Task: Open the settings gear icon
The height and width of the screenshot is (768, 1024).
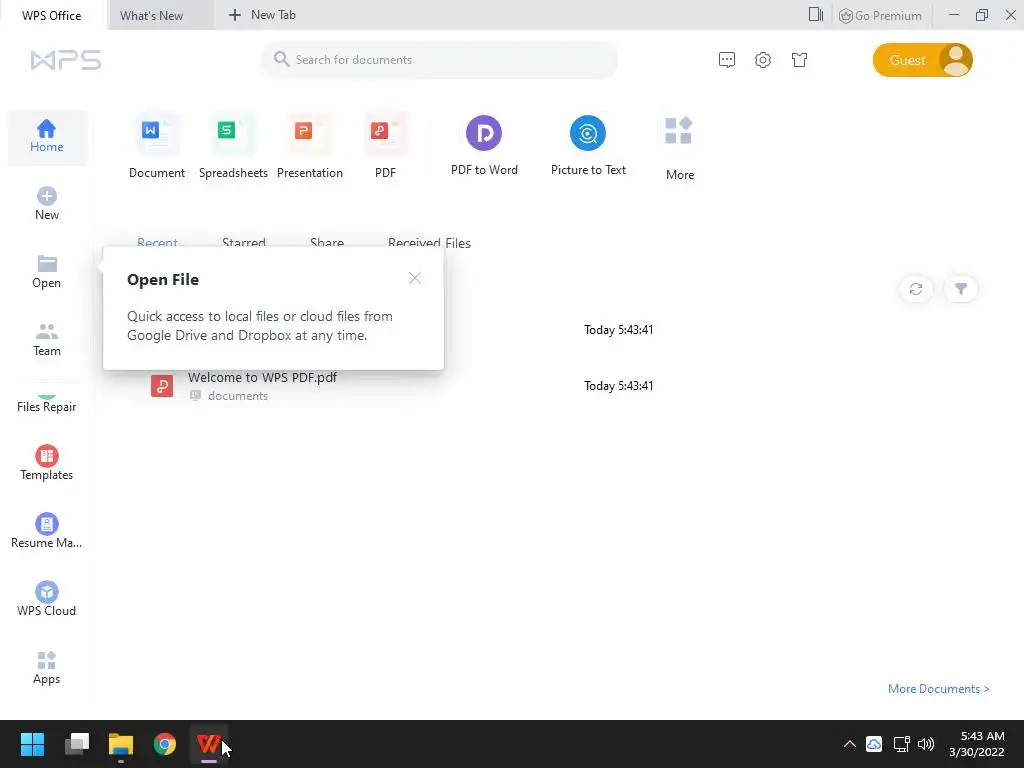Action: tap(763, 60)
